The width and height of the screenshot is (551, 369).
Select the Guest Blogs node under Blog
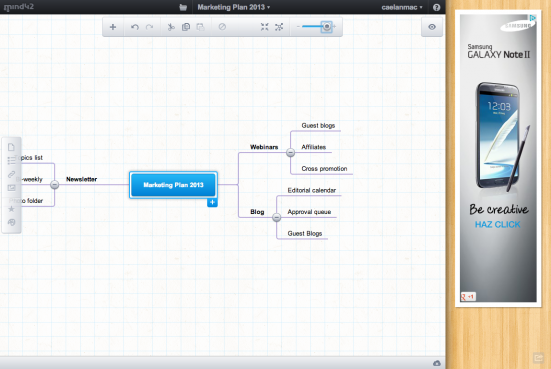[x=305, y=233]
